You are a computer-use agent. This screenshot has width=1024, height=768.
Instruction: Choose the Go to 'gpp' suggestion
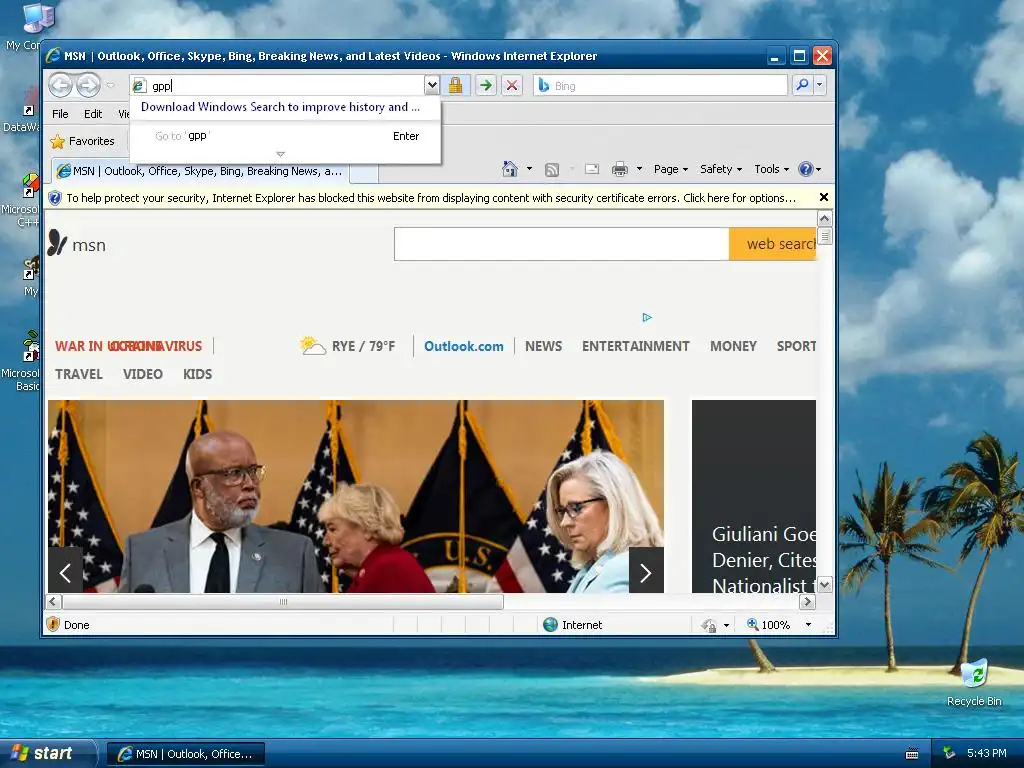point(285,136)
